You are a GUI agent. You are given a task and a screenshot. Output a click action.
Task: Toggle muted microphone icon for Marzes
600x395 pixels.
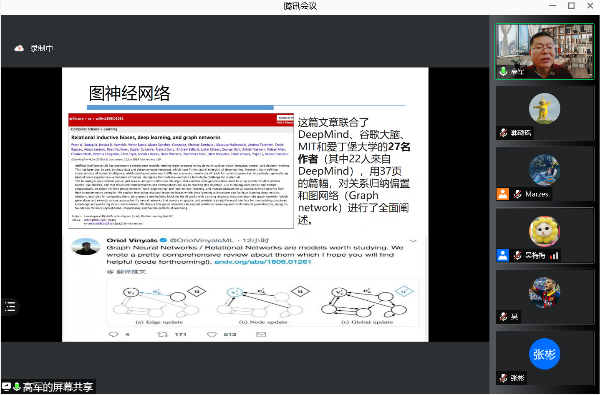[517, 194]
